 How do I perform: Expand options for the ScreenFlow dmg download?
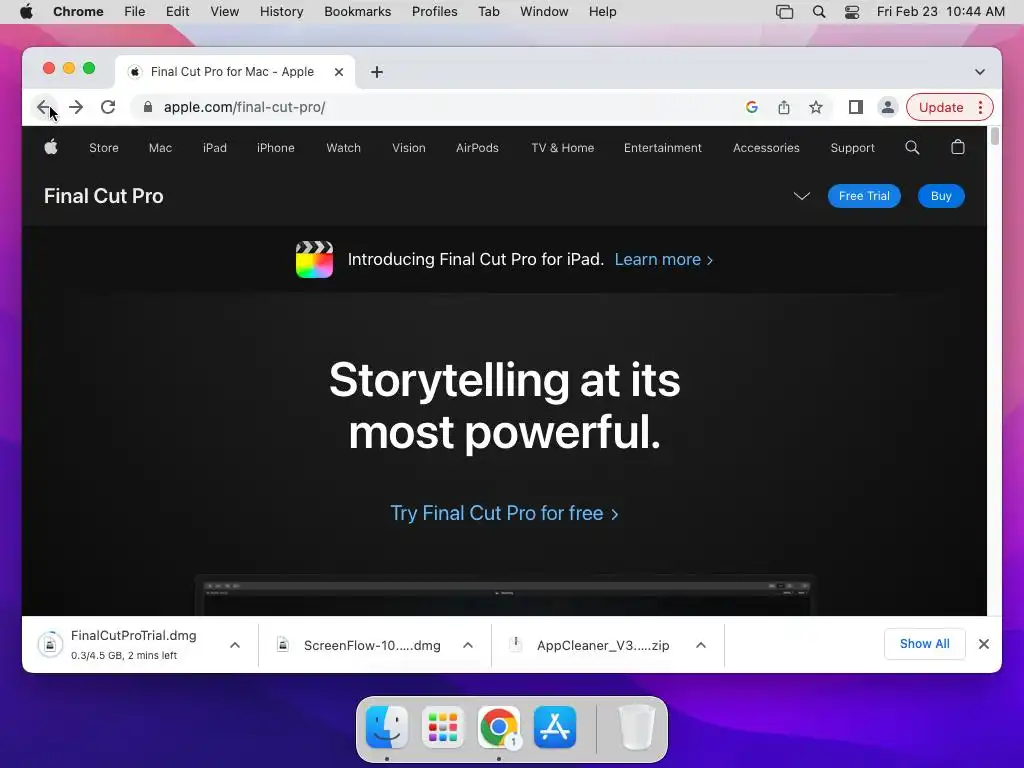click(468, 645)
